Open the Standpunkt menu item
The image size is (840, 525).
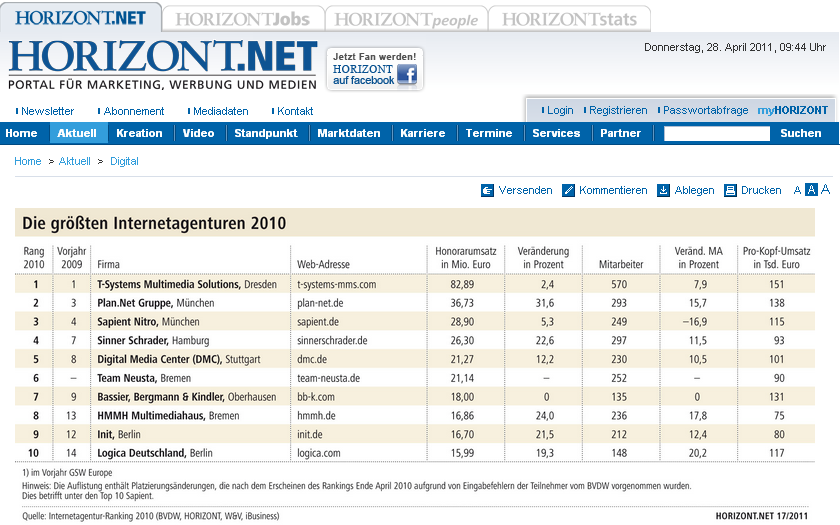[266, 133]
